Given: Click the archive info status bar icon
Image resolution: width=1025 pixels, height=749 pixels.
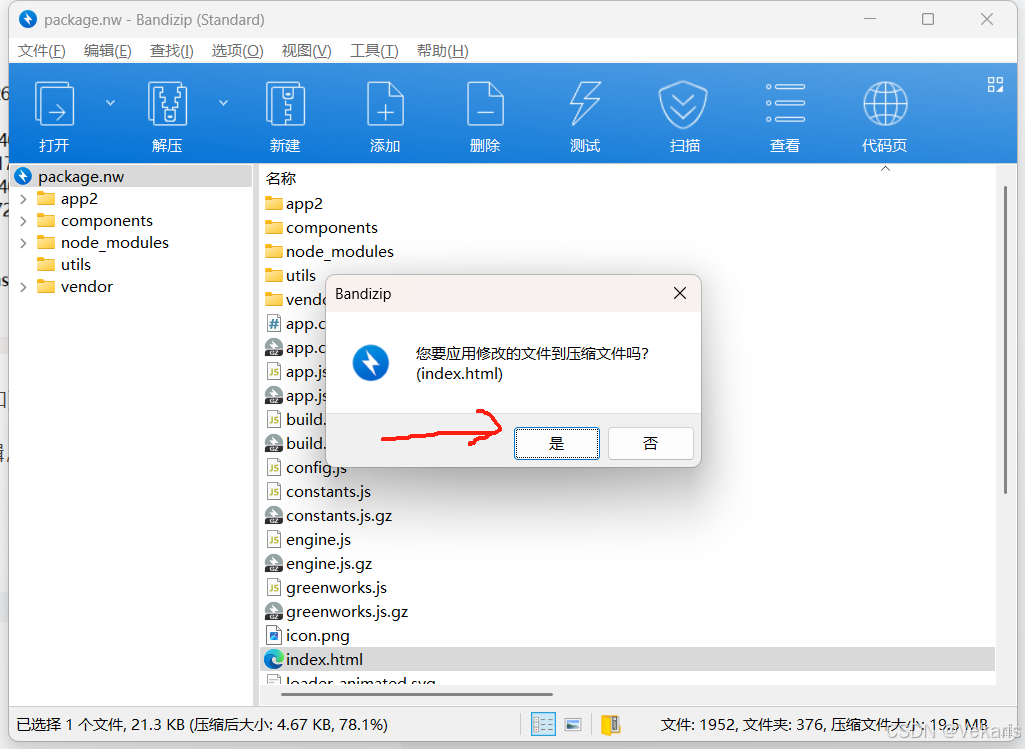Looking at the screenshot, I should [x=611, y=724].
